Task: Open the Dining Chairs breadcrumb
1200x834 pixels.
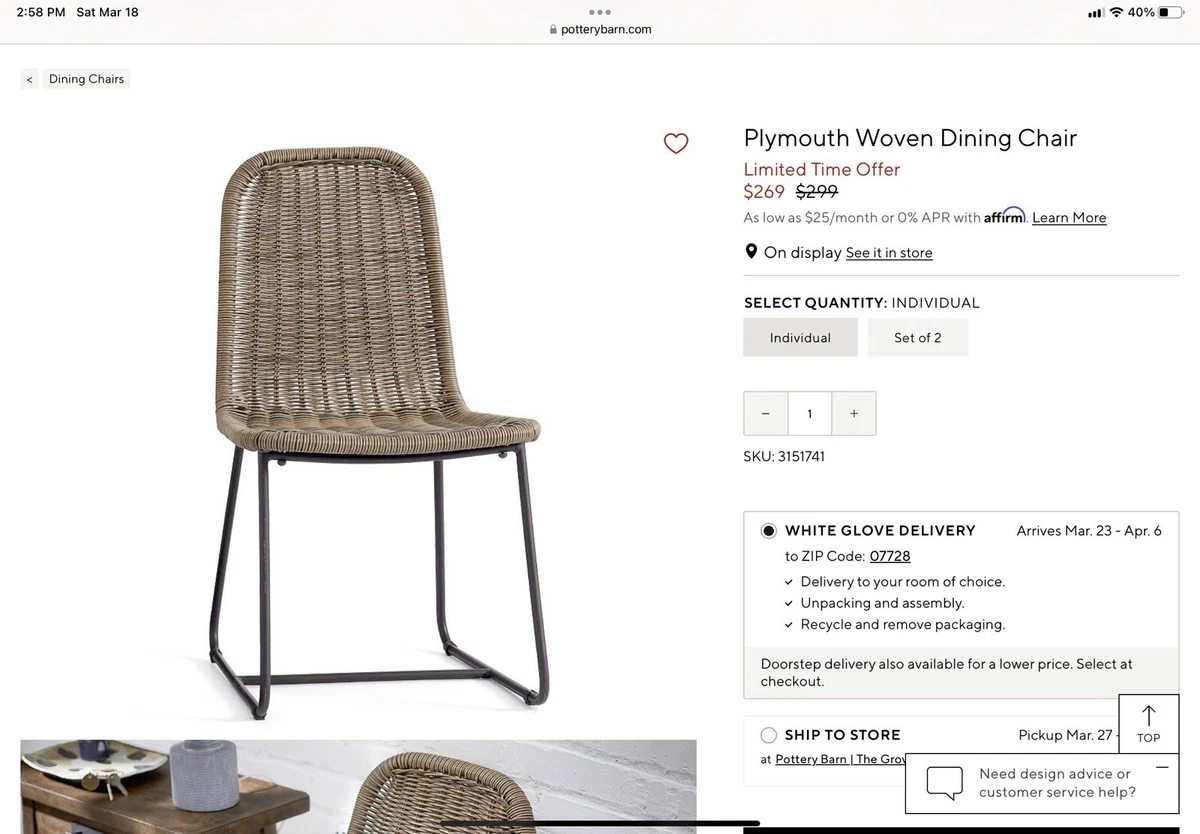Action: 86,79
